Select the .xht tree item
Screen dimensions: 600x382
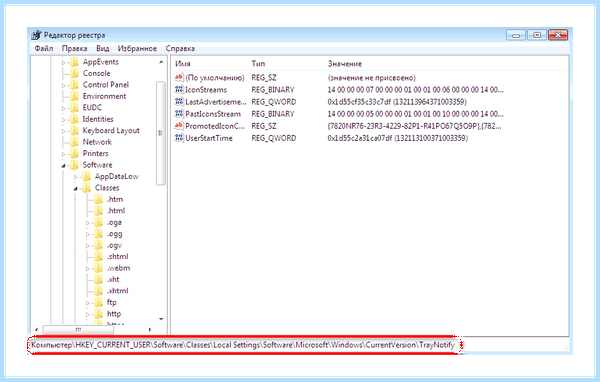(x=113, y=279)
